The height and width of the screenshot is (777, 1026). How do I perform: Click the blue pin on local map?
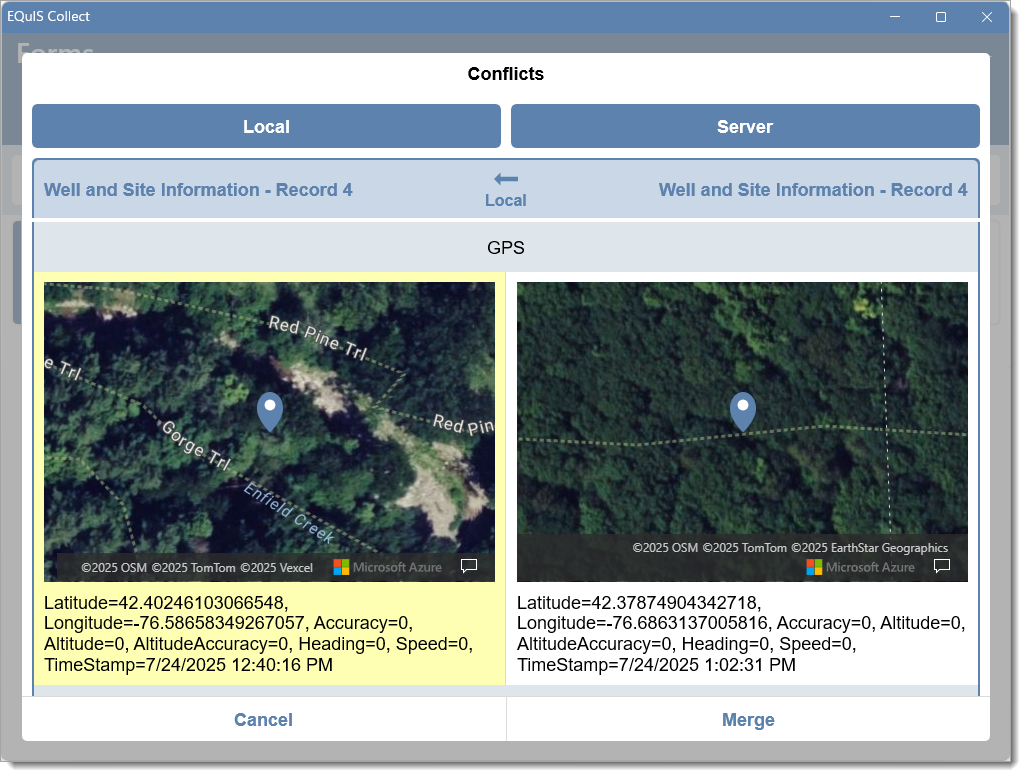270,411
